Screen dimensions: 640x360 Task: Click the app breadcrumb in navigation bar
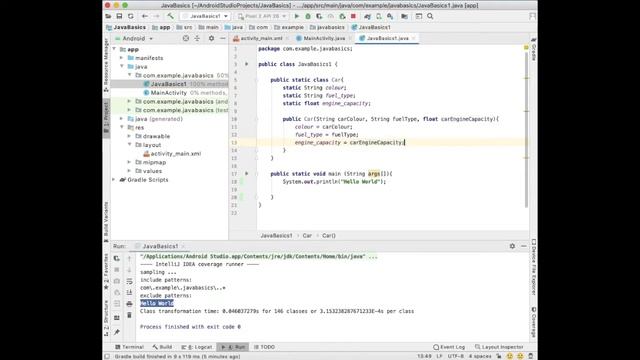161,27
